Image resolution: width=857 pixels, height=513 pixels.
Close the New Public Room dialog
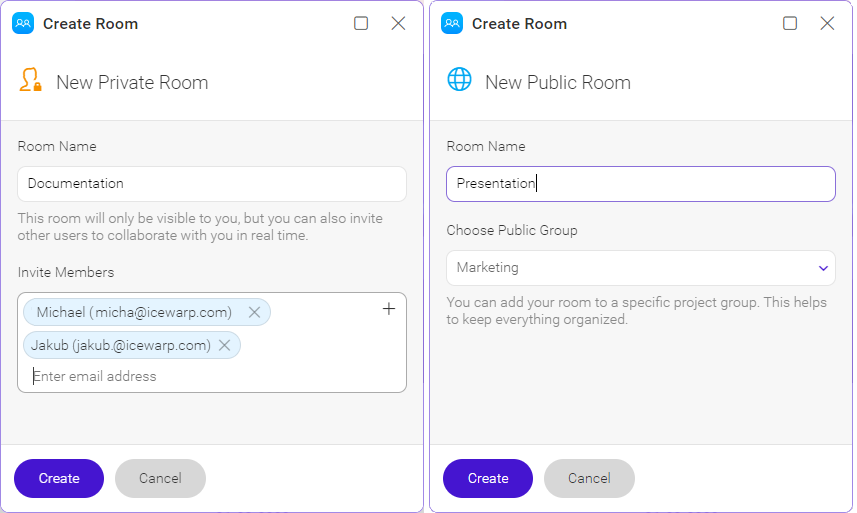click(x=827, y=23)
